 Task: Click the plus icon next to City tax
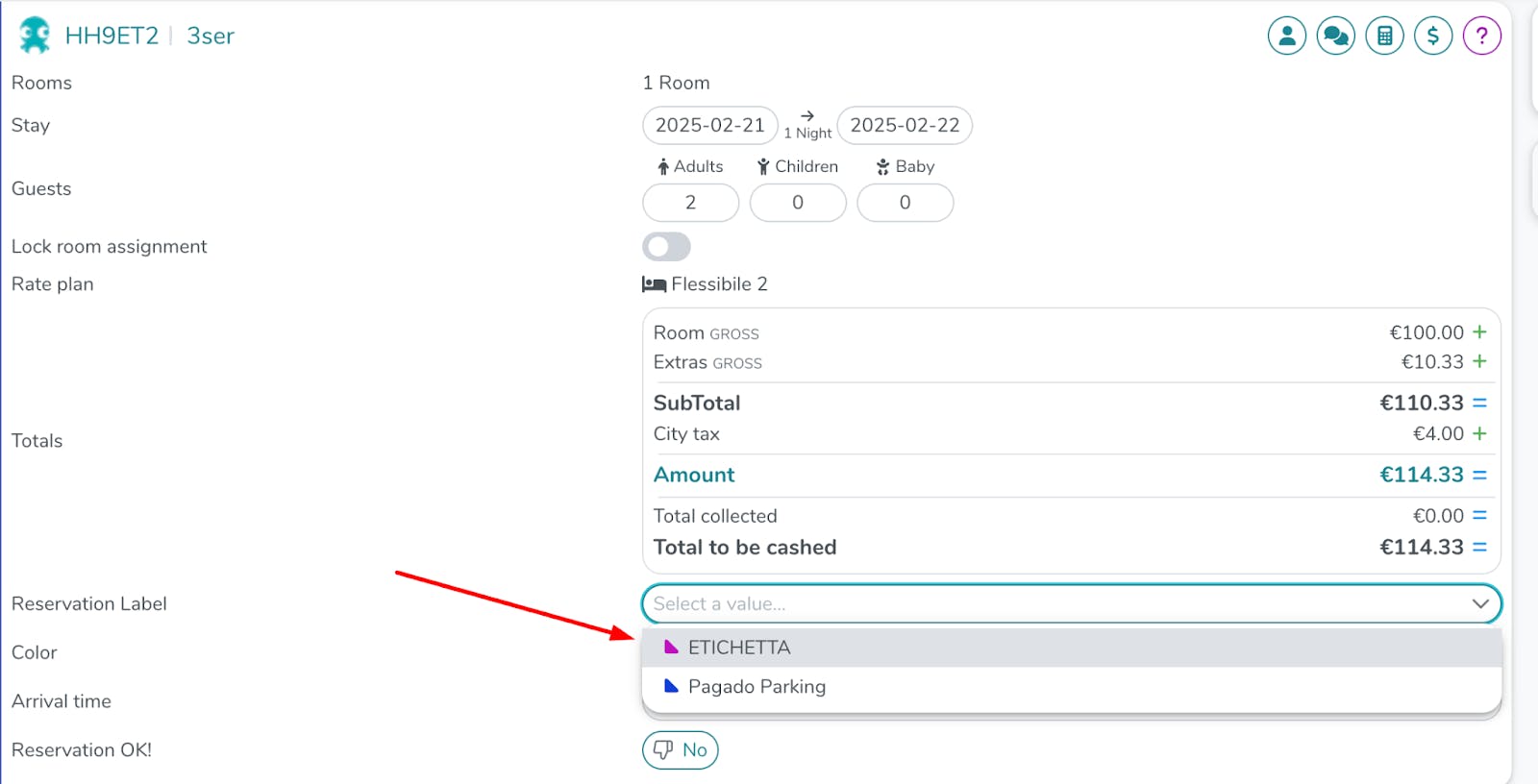click(x=1479, y=434)
